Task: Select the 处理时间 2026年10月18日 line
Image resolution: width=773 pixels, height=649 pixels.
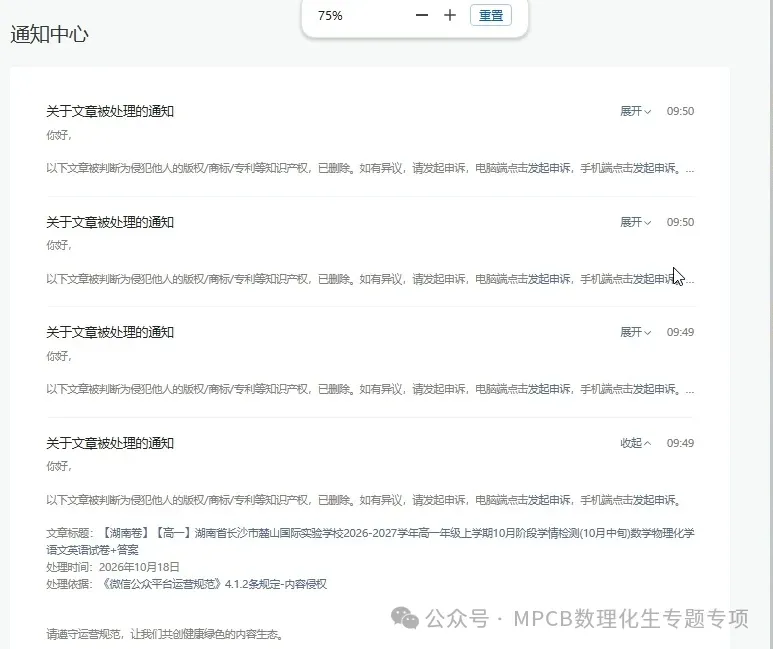Action: 113,567
